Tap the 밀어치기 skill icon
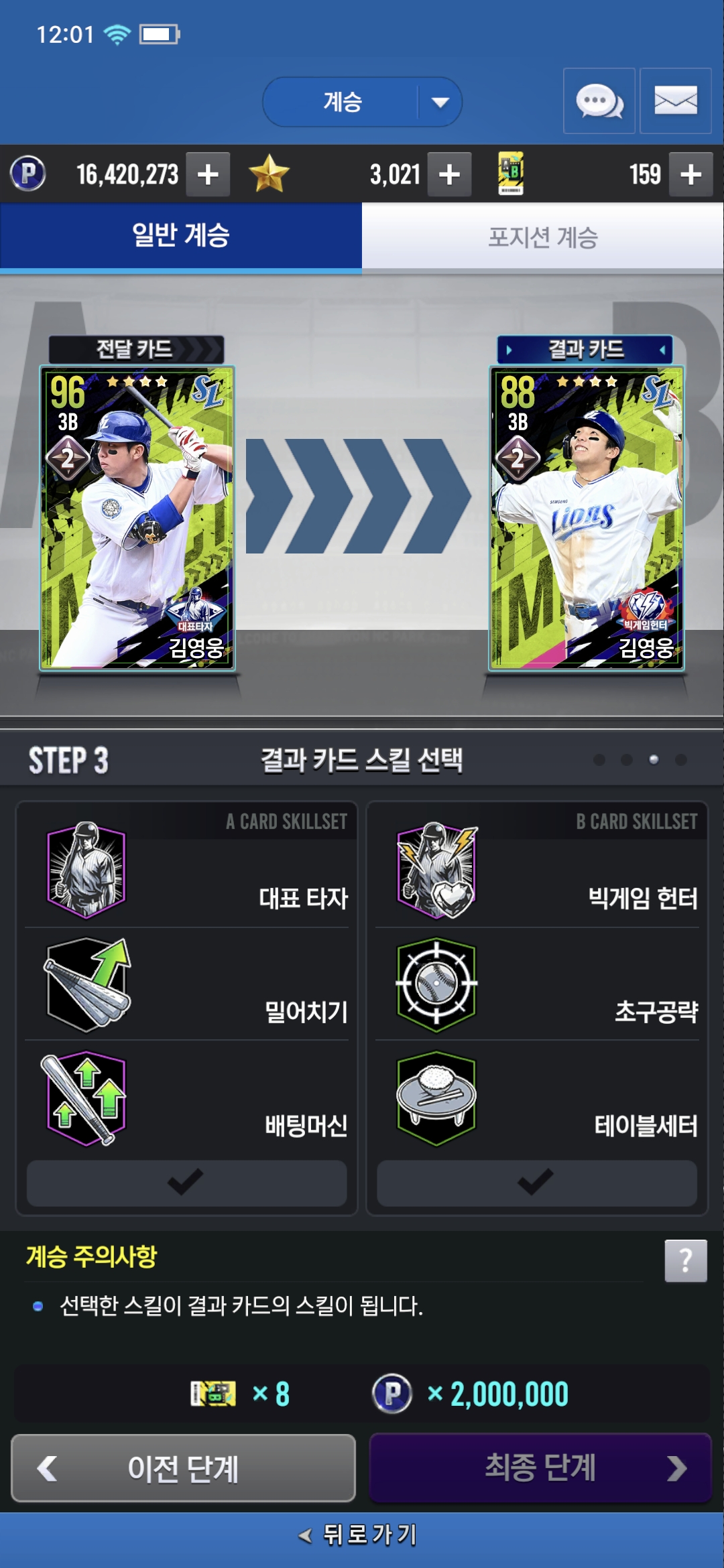 click(x=87, y=984)
